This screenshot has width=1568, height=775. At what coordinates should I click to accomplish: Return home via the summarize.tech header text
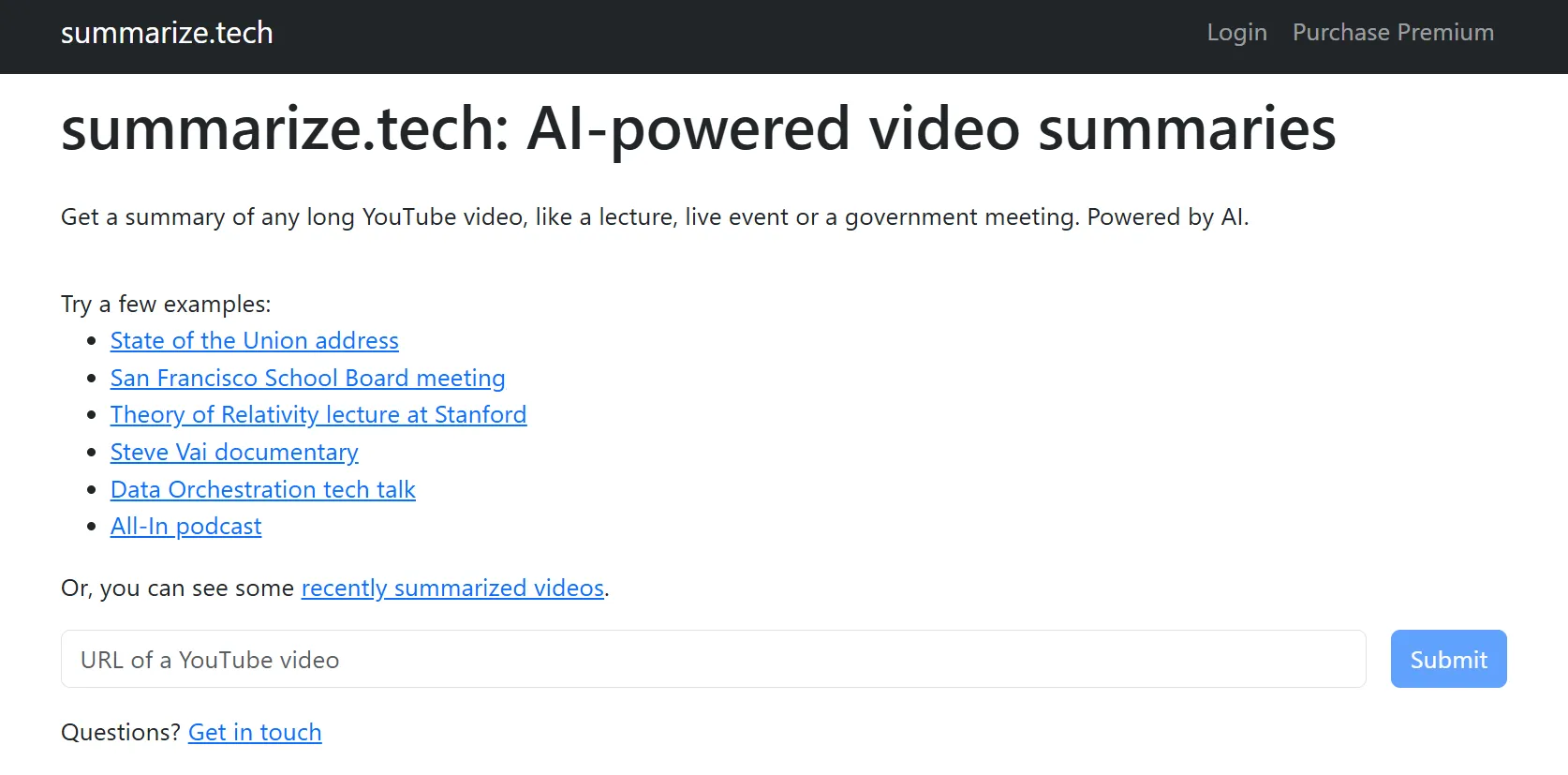click(166, 34)
